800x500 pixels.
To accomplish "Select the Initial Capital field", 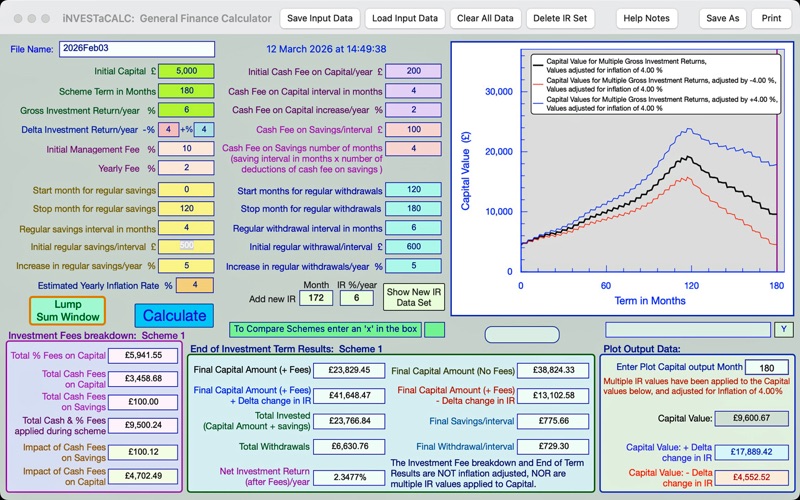I will (x=186, y=71).
